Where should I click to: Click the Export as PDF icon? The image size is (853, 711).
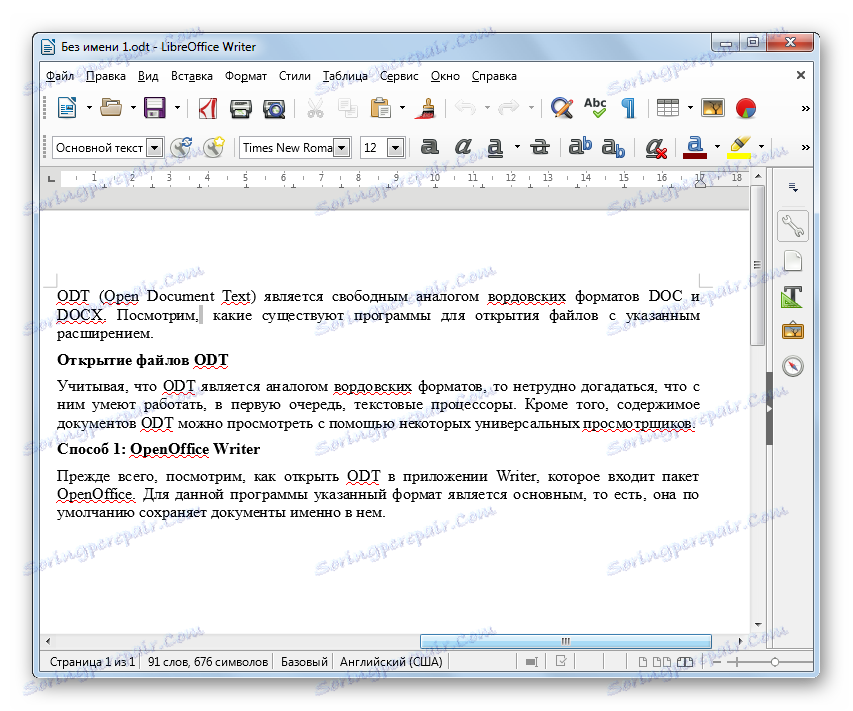point(208,108)
